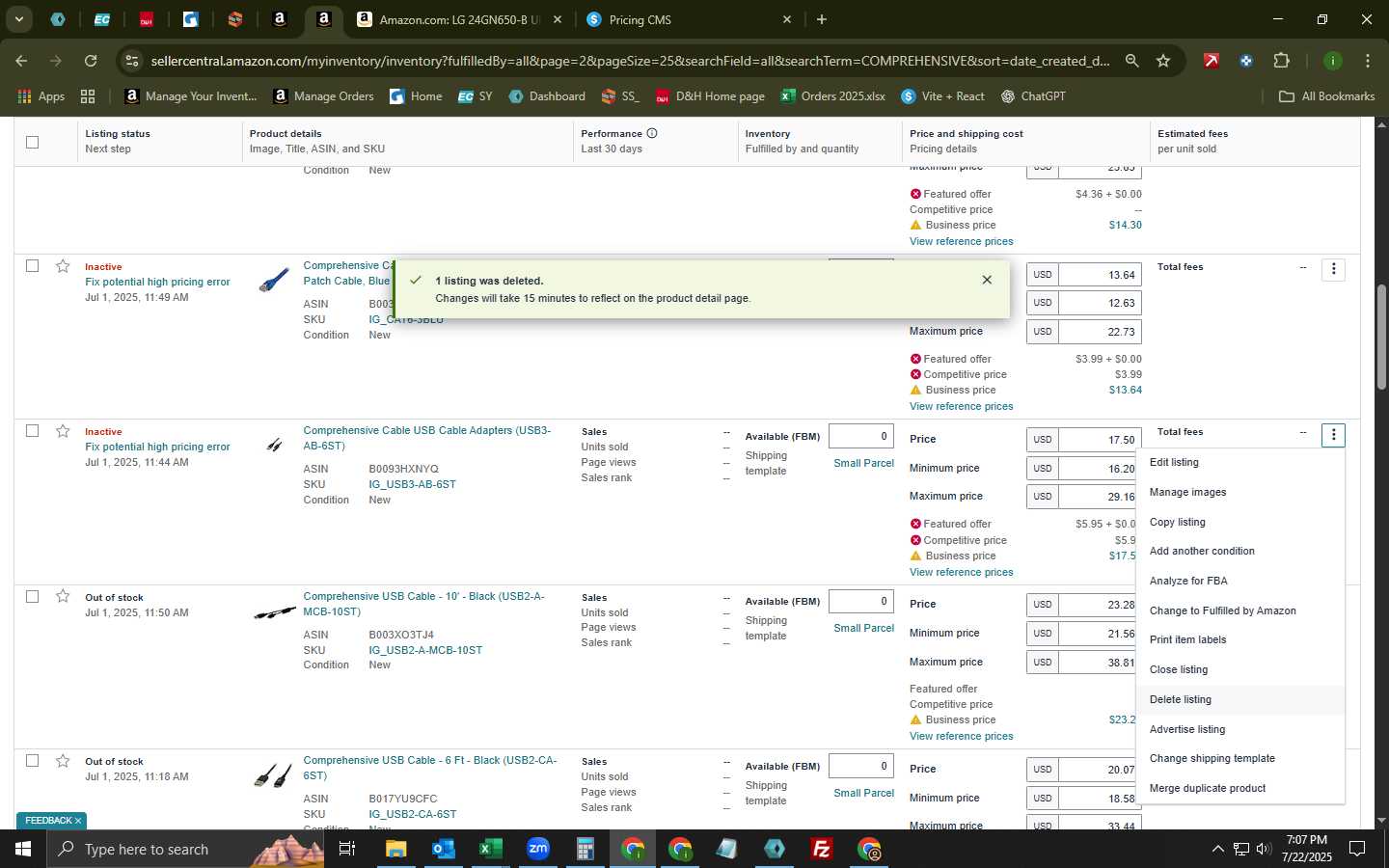The image size is (1389, 868).
Task: Open Chrome three-dot menu
Action: click(x=1368, y=61)
